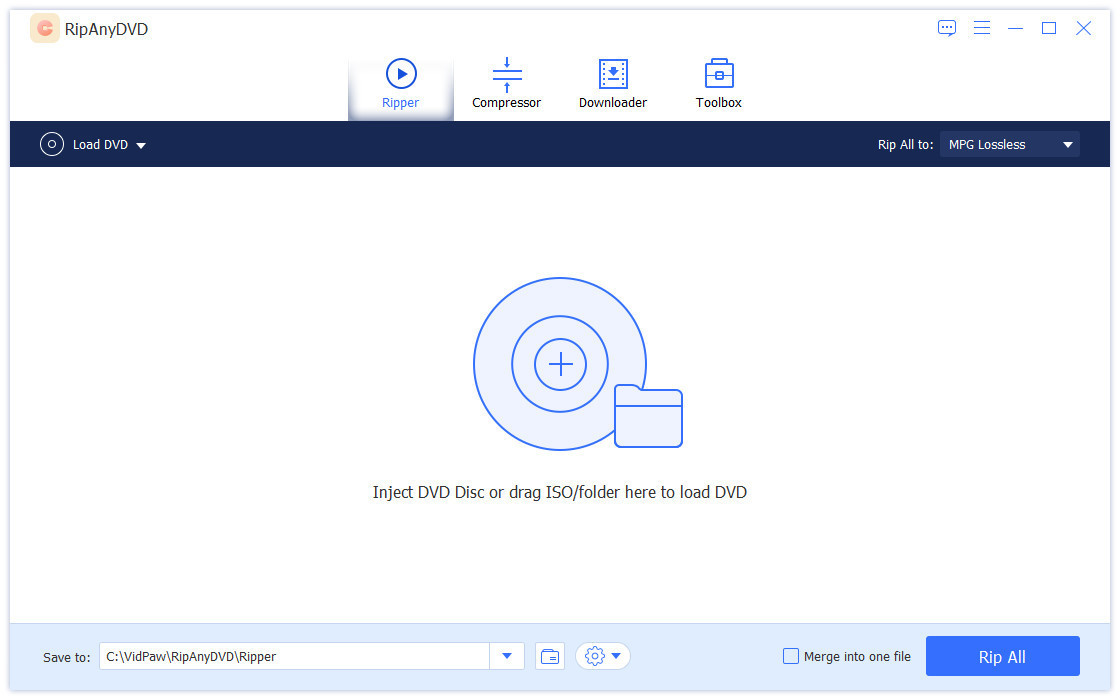Open the gear settings menu
Image resolution: width=1120 pixels, height=700 pixels.
(603, 656)
